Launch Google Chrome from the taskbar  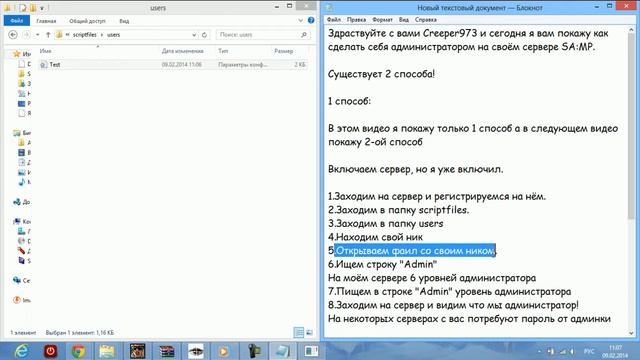(x=78, y=351)
